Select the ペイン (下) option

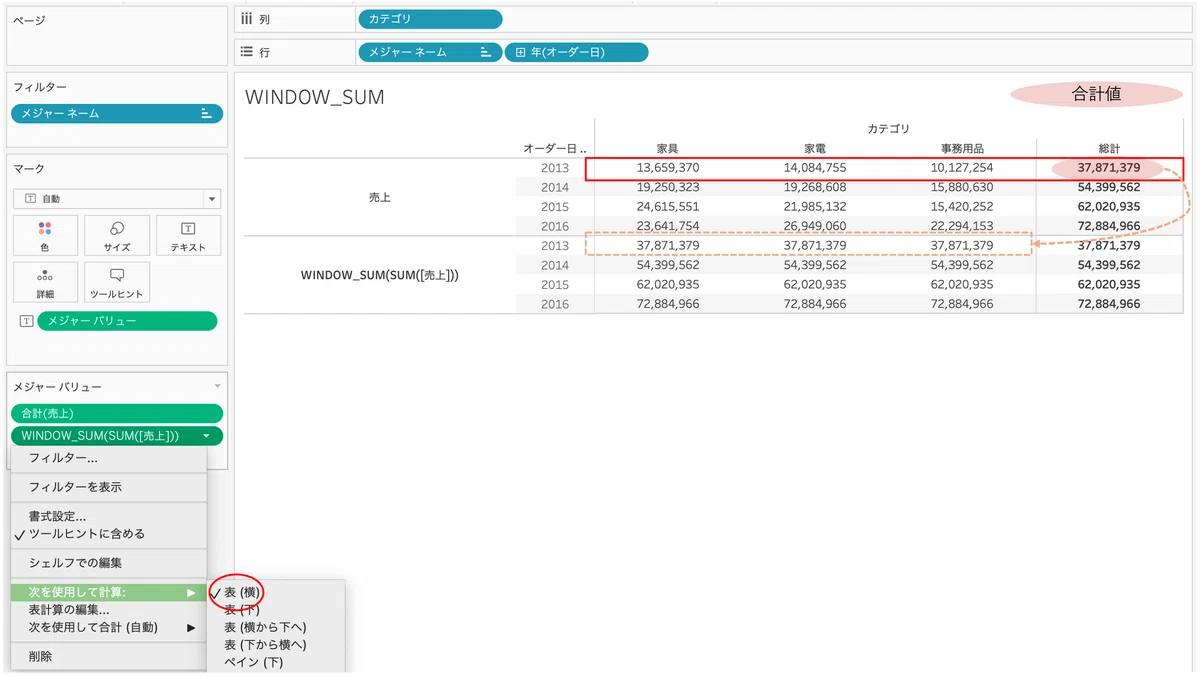[x=253, y=662]
